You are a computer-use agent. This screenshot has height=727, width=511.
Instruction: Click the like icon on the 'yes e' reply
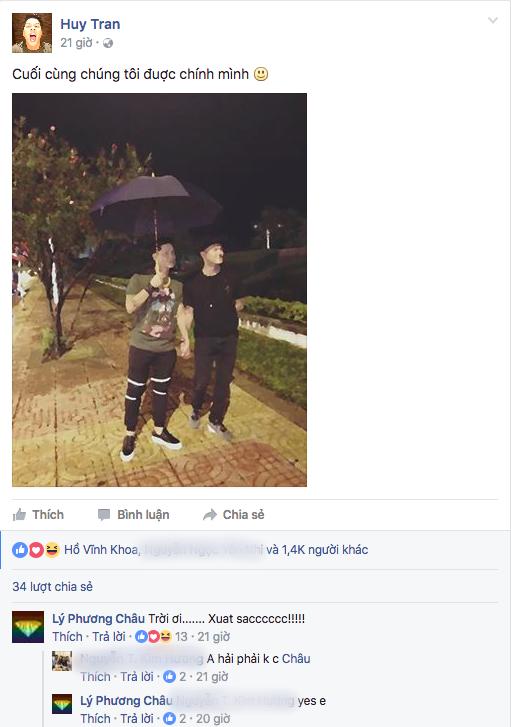[x=170, y=718]
